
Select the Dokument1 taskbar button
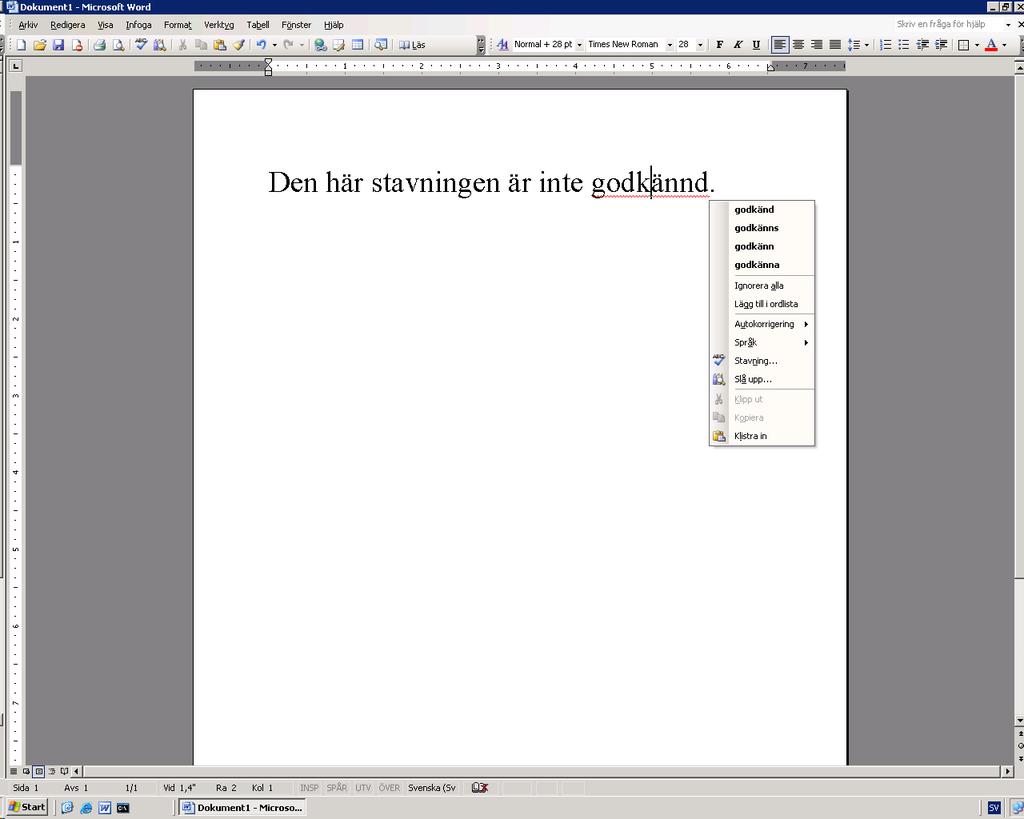pos(242,807)
